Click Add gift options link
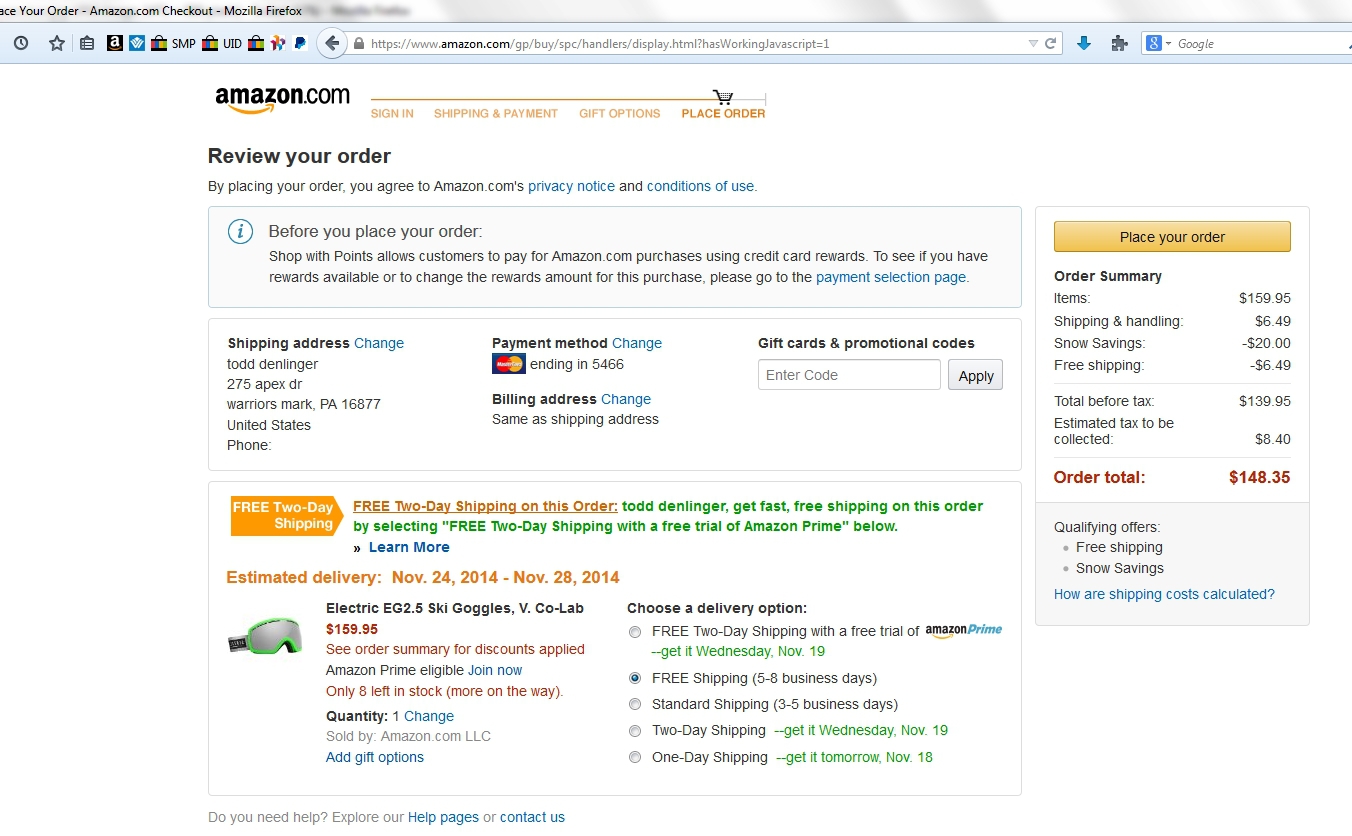Screen dimensions: 1352x836 tap(375, 757)
